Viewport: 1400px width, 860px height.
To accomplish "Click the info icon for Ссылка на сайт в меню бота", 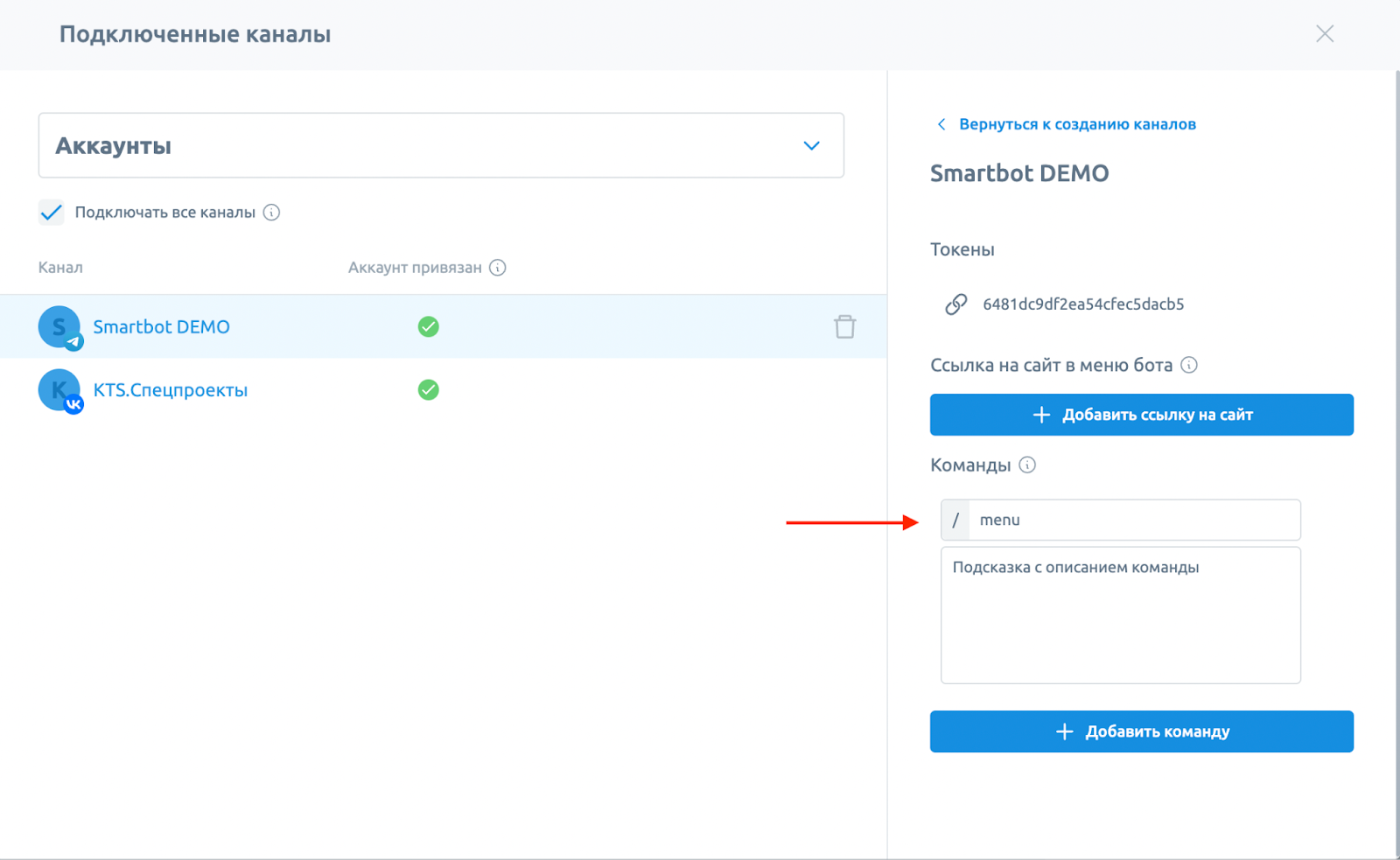I will [1190, 365].
